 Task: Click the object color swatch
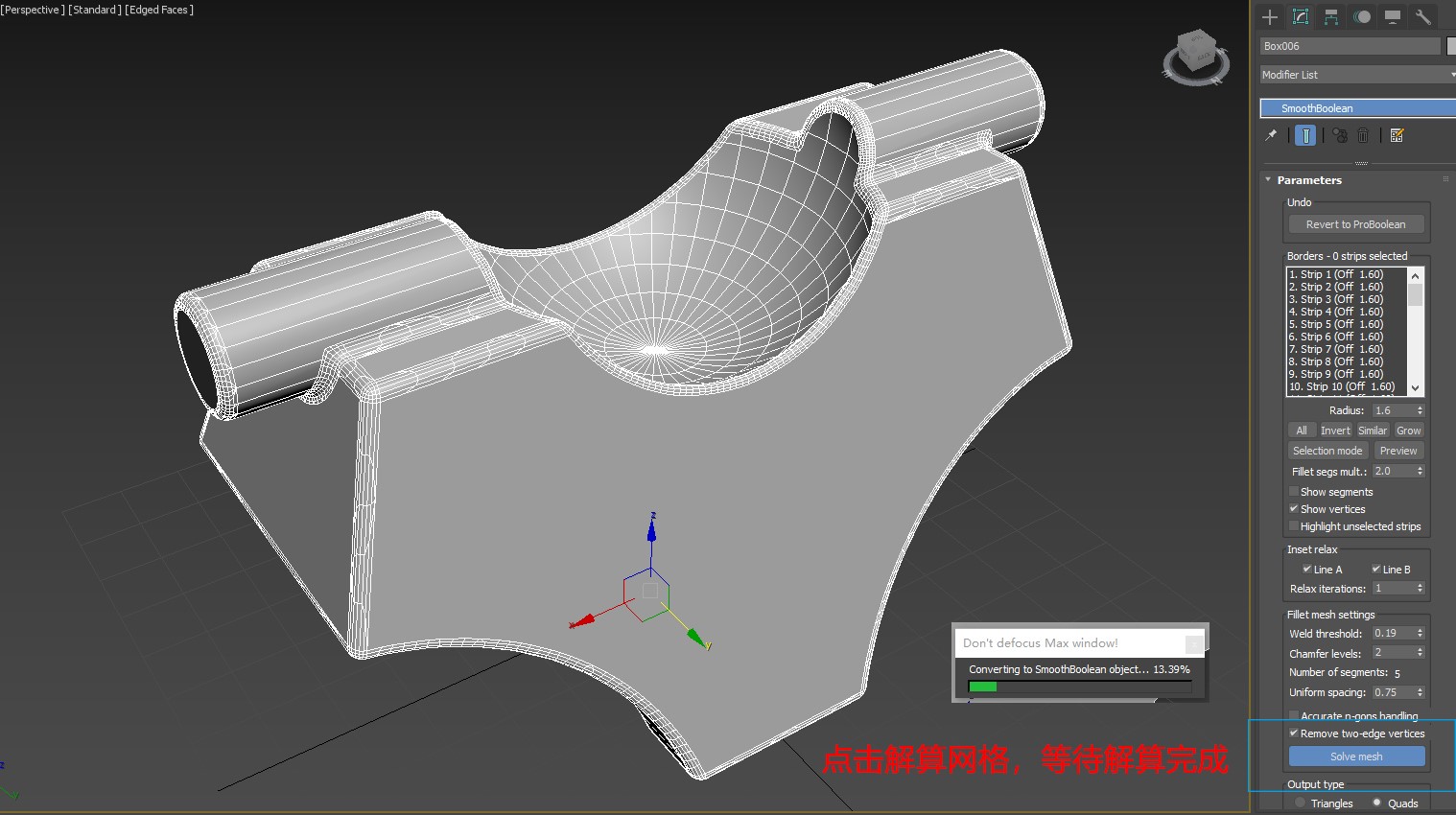coord(1451,46)
